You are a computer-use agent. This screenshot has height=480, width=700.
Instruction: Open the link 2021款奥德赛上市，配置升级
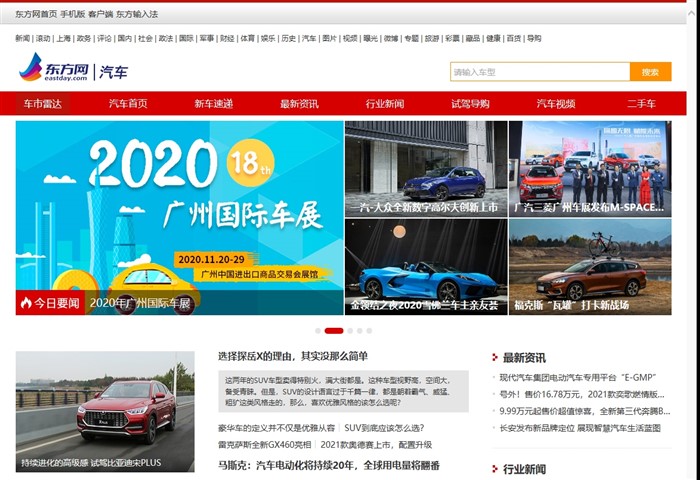pos(376,445)
